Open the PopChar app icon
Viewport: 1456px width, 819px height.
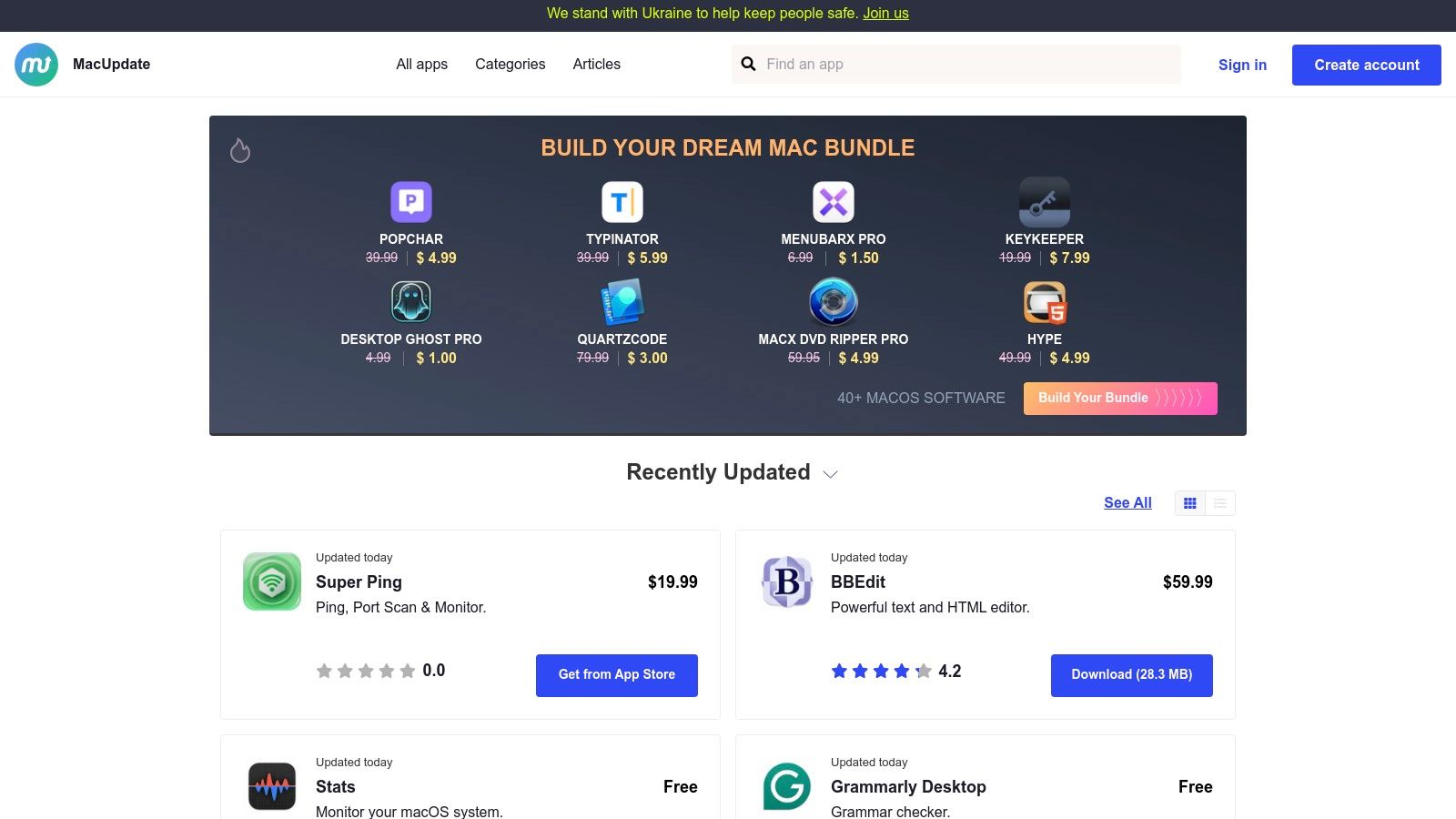pos(411,202)
